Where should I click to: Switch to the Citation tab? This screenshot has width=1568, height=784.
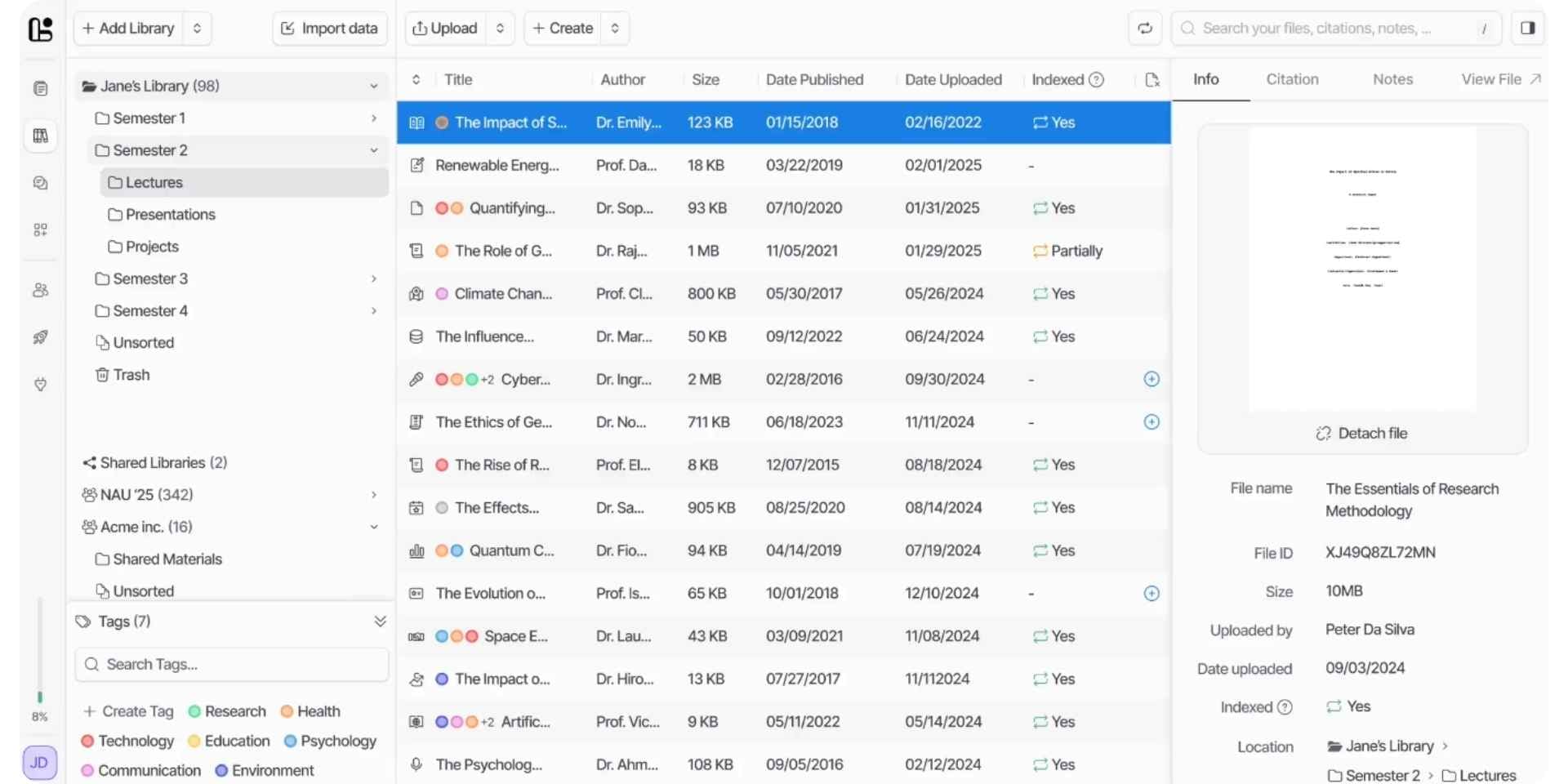1292,79
